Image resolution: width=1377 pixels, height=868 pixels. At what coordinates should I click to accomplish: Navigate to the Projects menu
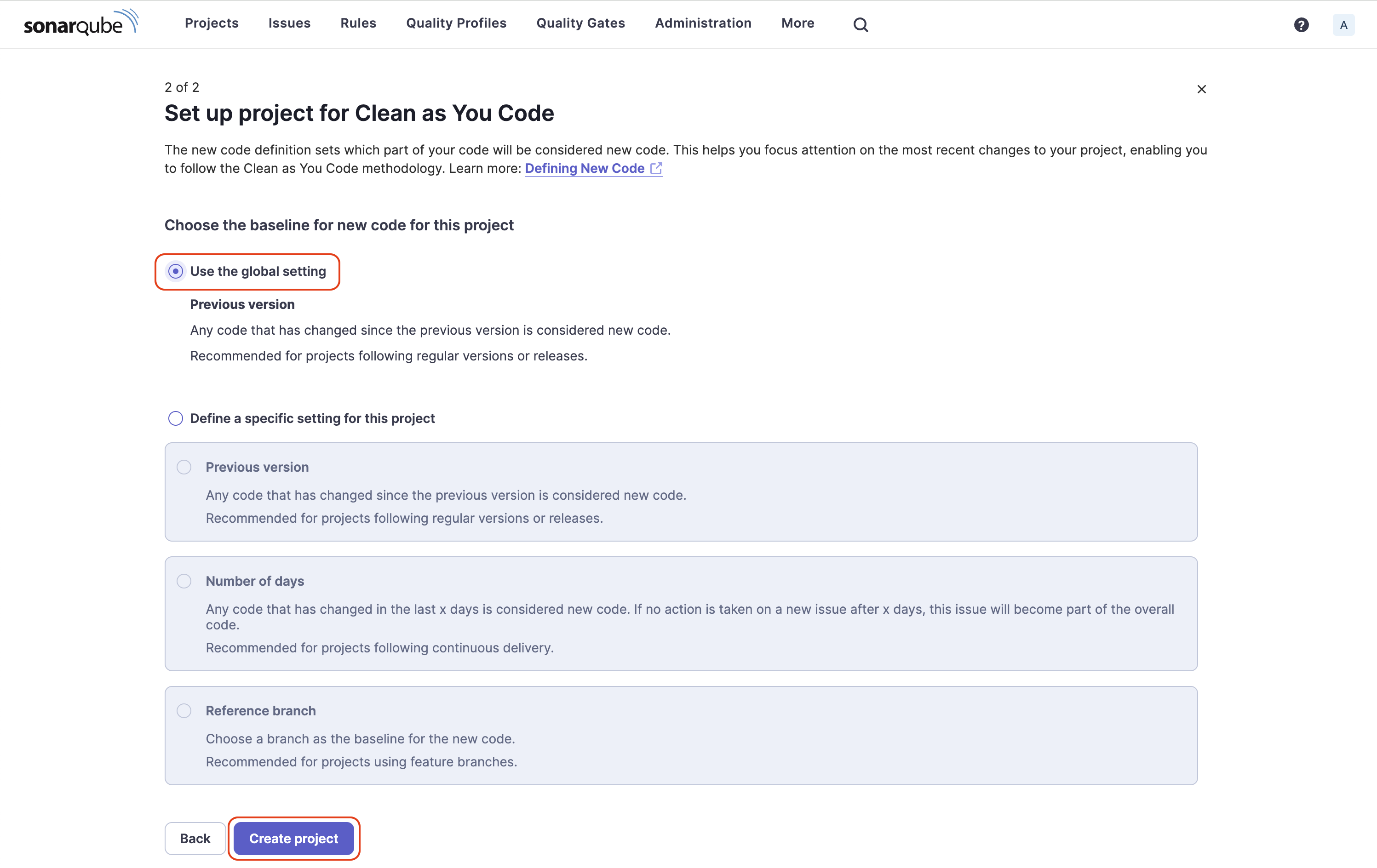(211, 23)
